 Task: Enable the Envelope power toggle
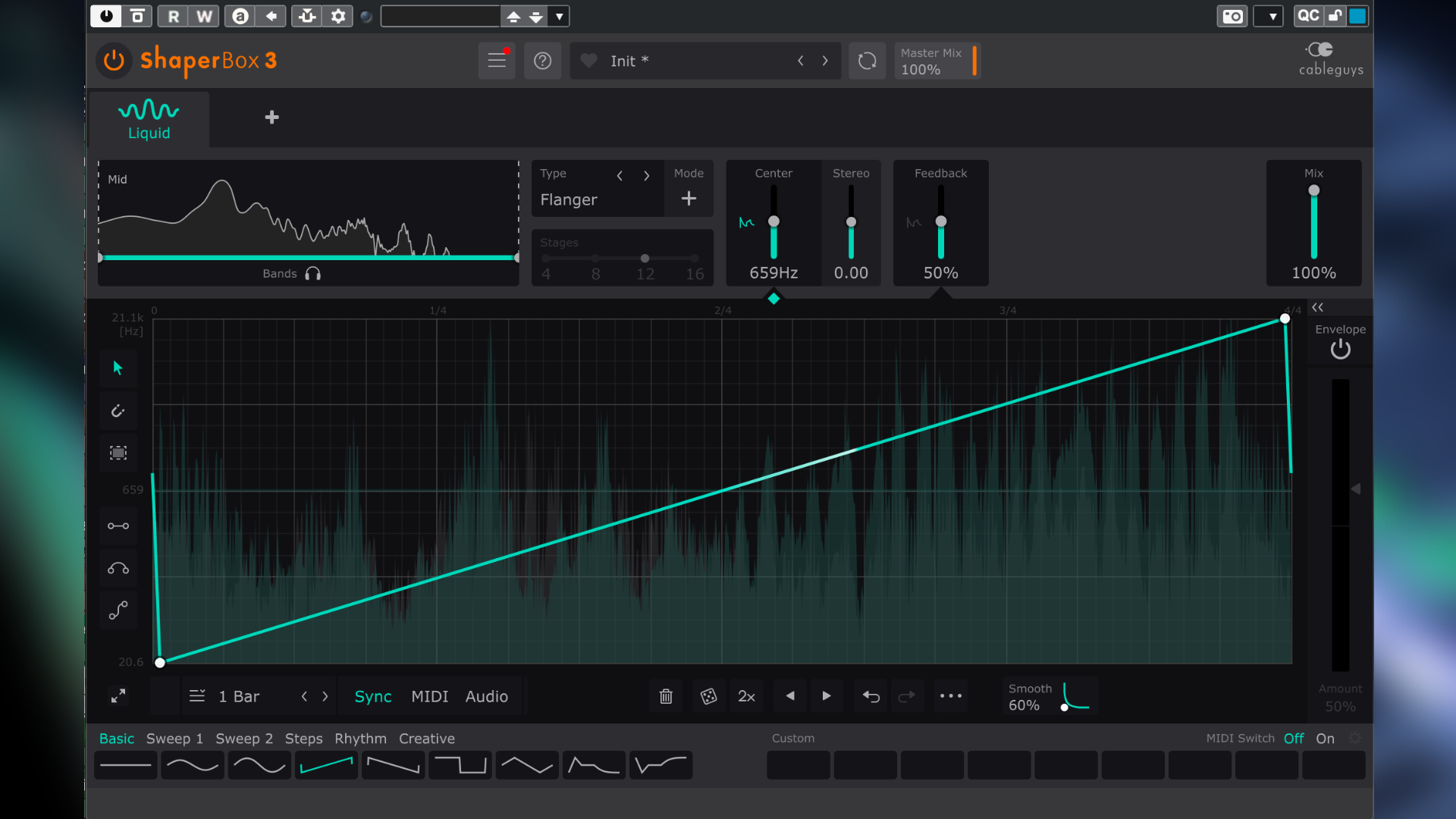pyautogui.click(x=1340, y=349)
